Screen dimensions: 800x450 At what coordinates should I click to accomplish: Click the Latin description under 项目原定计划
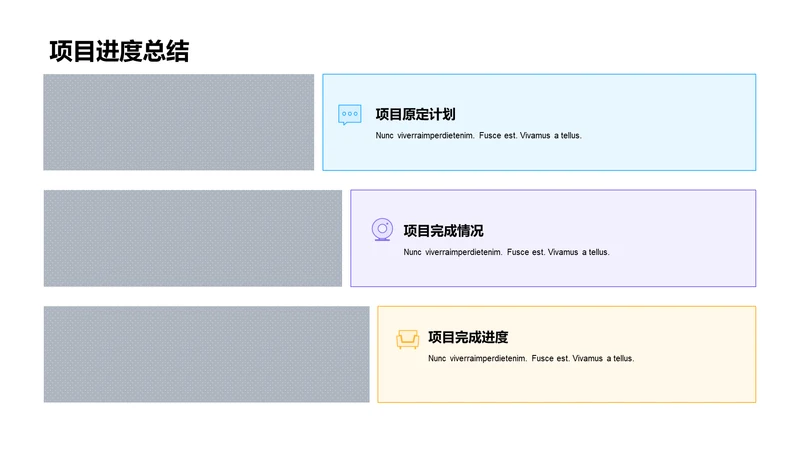[479, 136]
